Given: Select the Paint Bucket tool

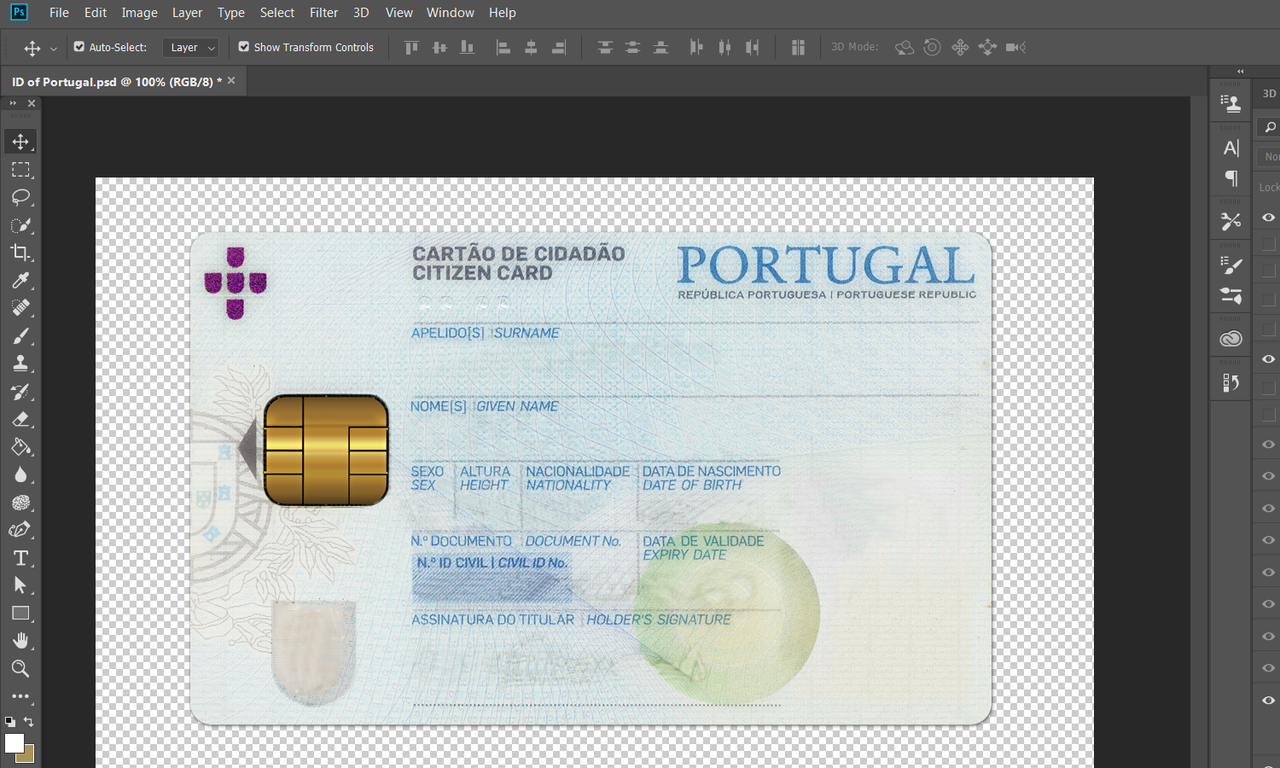Looking at the screenshot, I should click(x=20, y=447).
